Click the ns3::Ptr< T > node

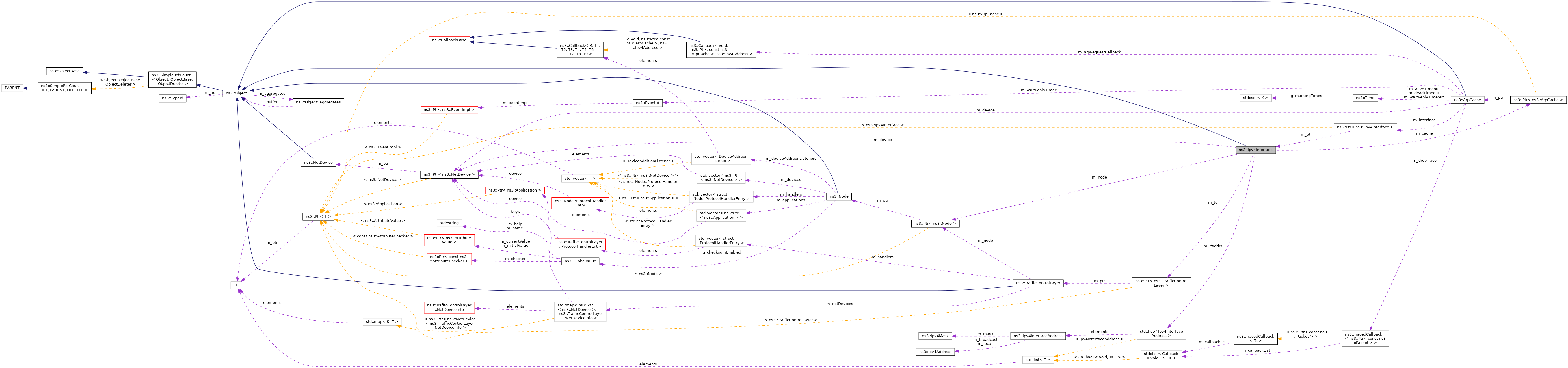pyautogui.click(x=318, y=217)
